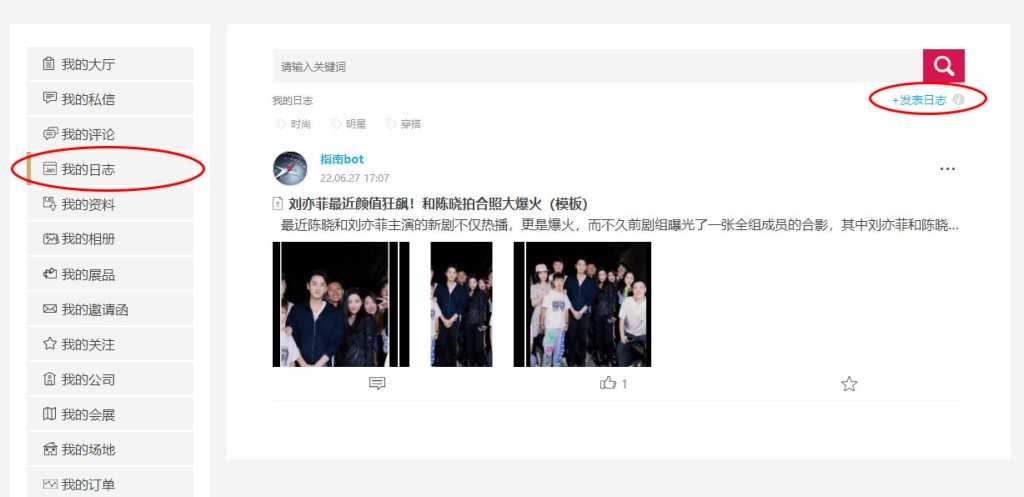Screen dimensions: 1024x497
Task: Click the keyword search input field
Action: 598,66
